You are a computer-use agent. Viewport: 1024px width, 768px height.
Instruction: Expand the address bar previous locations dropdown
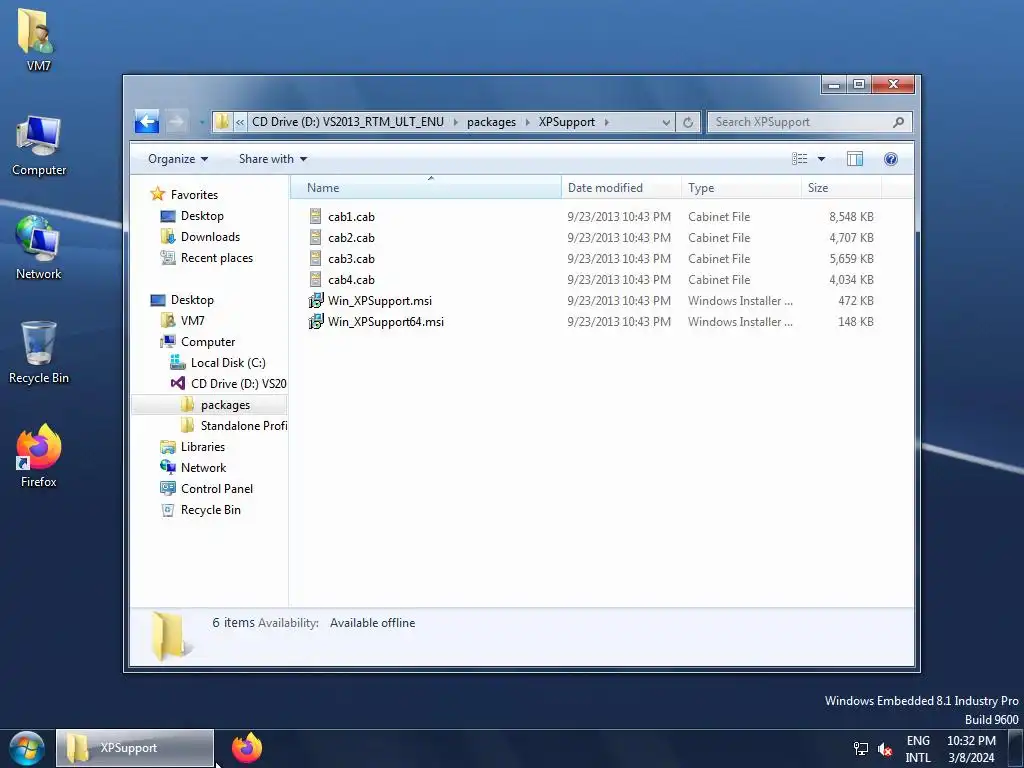tap(665, 122)
